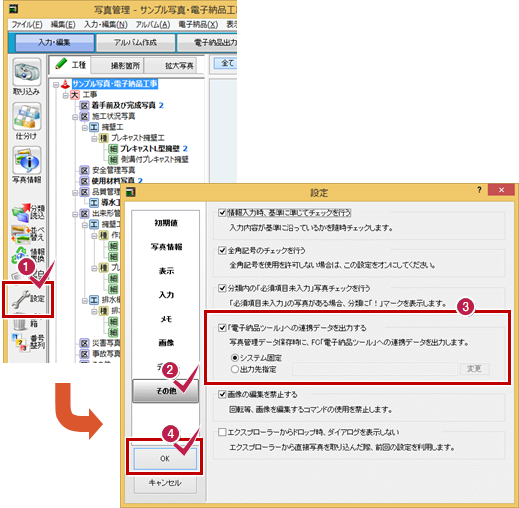Enable エクスプローラーからドロップ時 dialog checkbox
This screenshot has height=508, width=519.
tap(222, 432)
